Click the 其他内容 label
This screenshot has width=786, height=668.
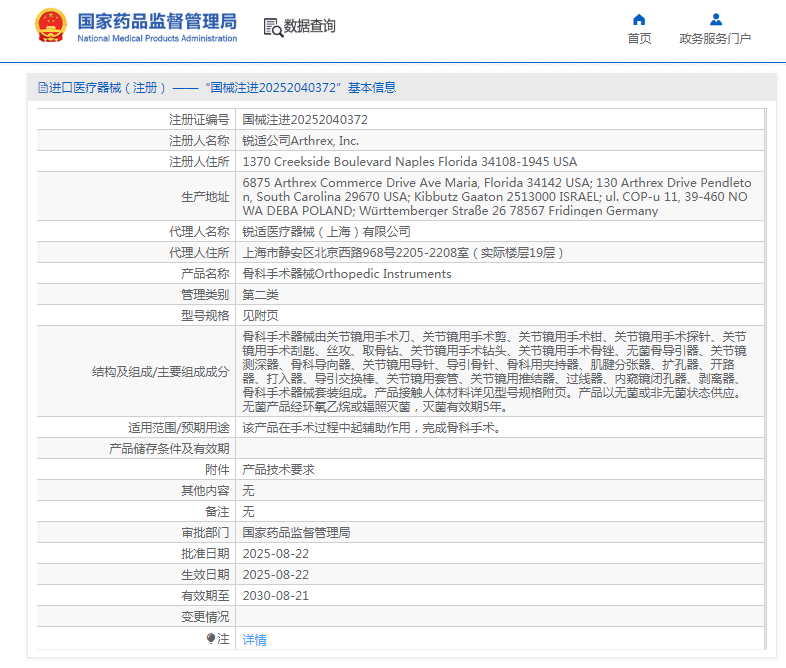pos(205,491)
